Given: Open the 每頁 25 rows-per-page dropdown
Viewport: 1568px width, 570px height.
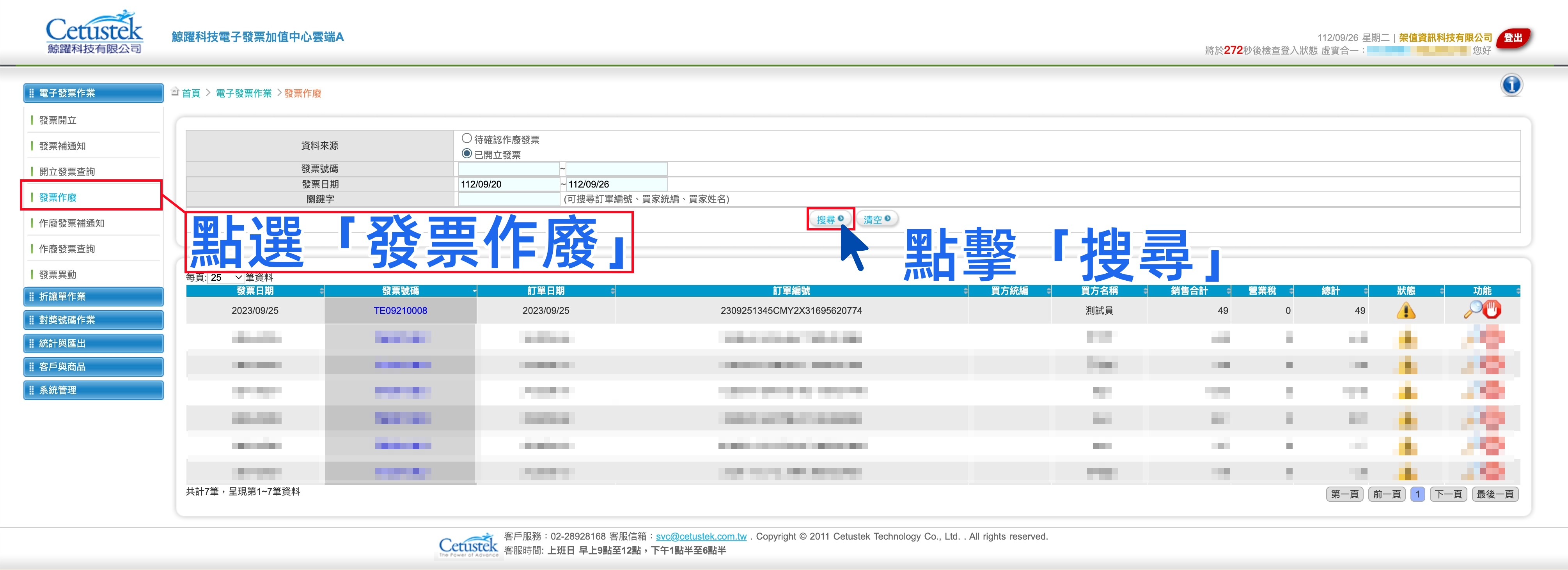Looking at the screenshot, I should pyautogui.click(x=226, y=277).
